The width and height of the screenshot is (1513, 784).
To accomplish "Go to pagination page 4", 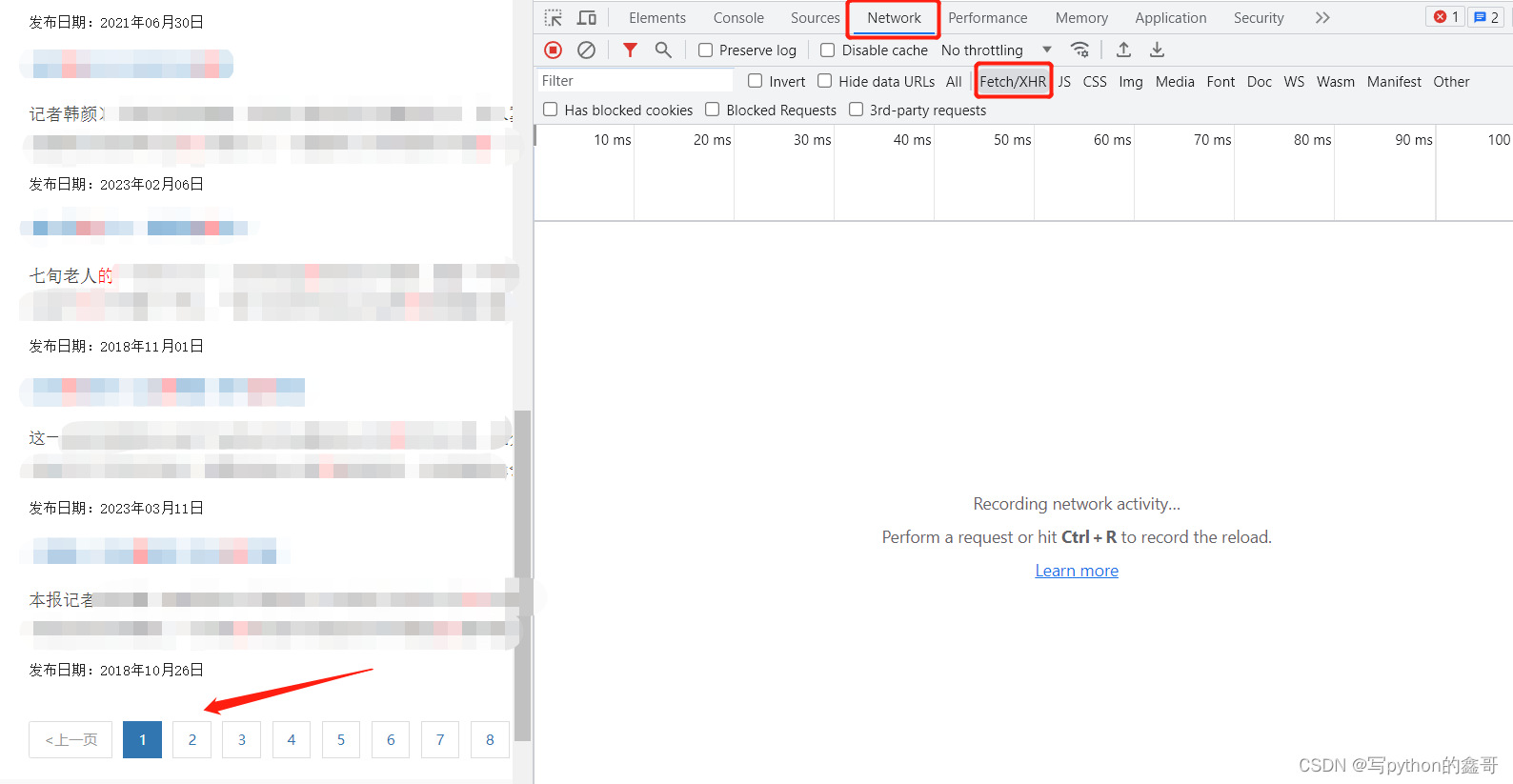I will point(292,740).
